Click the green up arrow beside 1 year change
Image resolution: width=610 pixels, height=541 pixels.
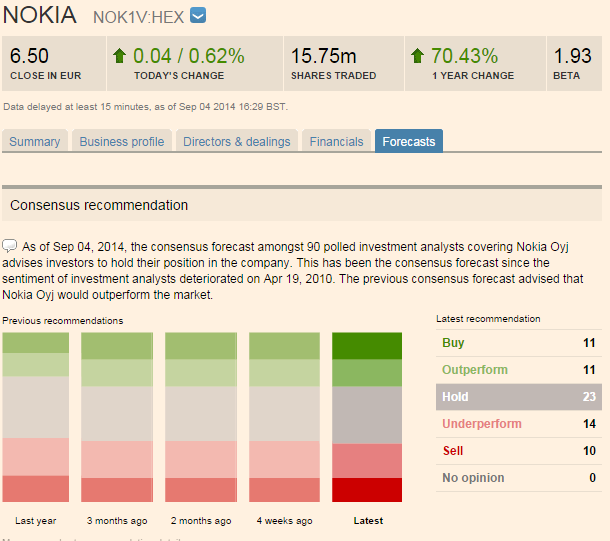click(x=417, y=56)
